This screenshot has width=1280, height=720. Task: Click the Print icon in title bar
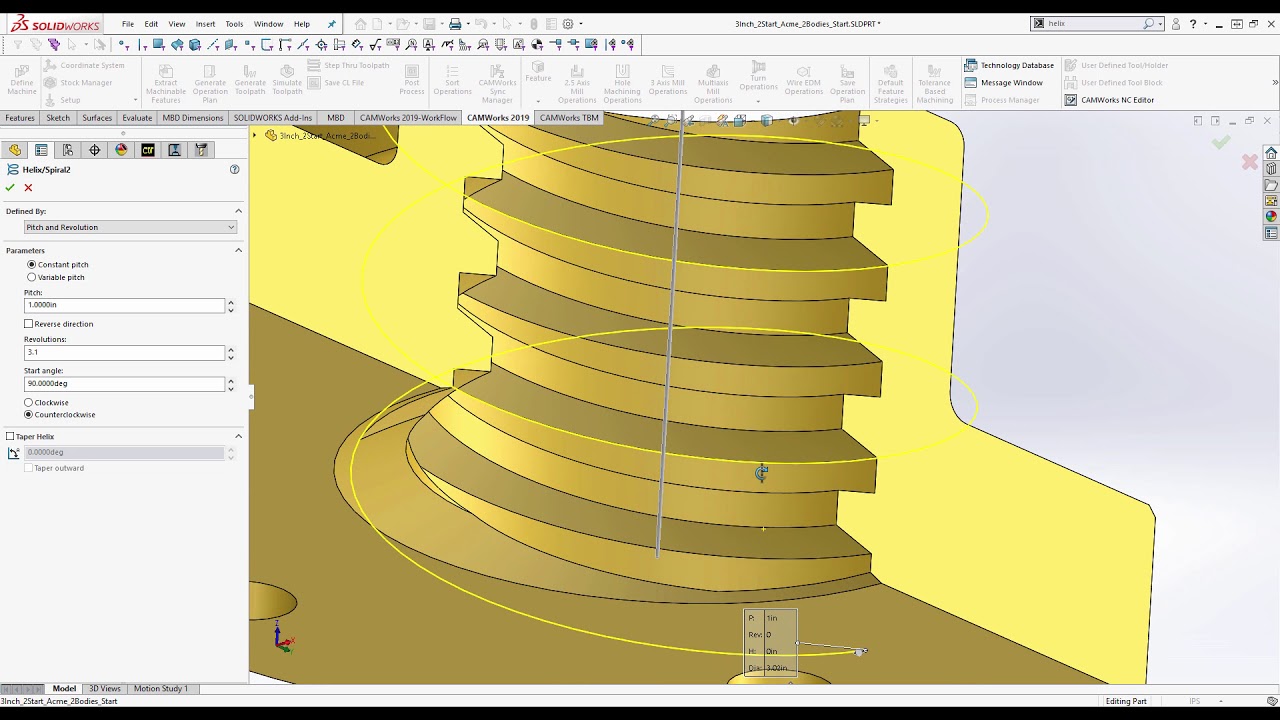(x=455, y=24)
